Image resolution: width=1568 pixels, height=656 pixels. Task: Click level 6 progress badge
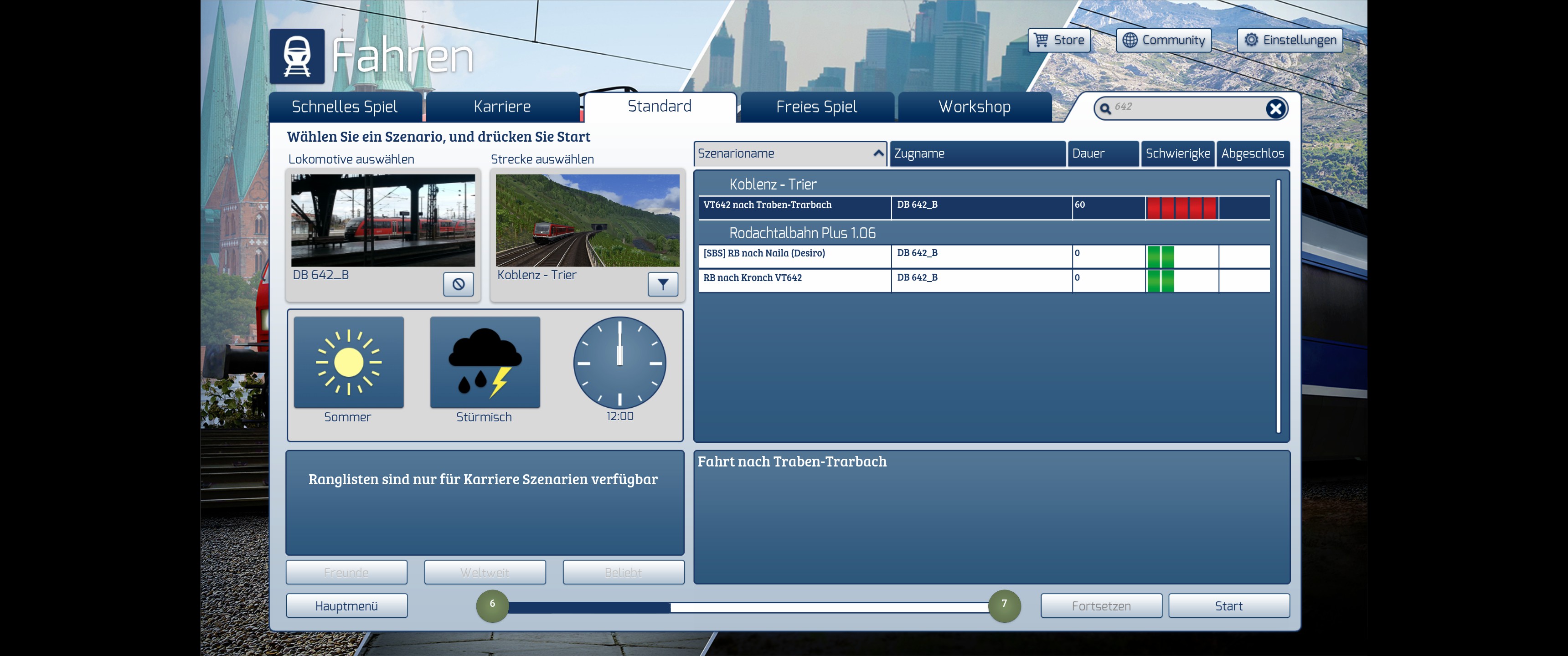coord(492,605)
